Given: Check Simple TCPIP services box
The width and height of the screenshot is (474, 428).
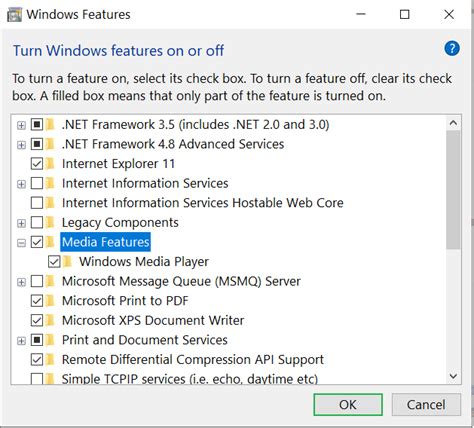Looking at the screenshot, I should [37, 379].
